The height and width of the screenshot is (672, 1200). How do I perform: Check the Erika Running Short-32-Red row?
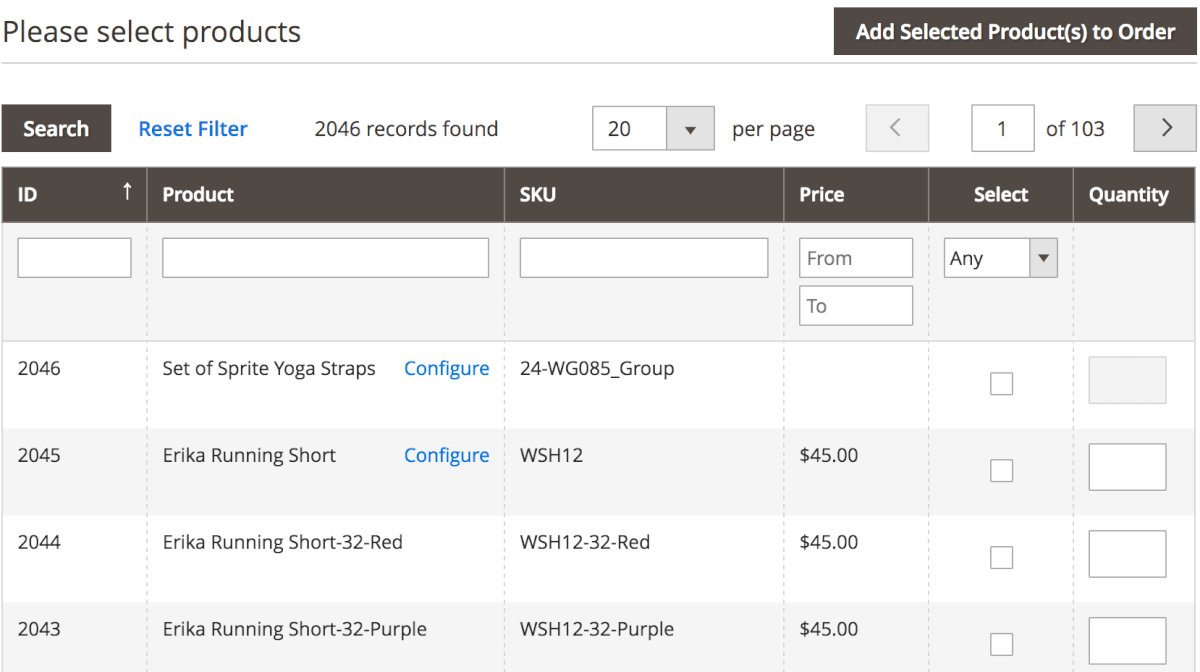tap(1001, 557)
